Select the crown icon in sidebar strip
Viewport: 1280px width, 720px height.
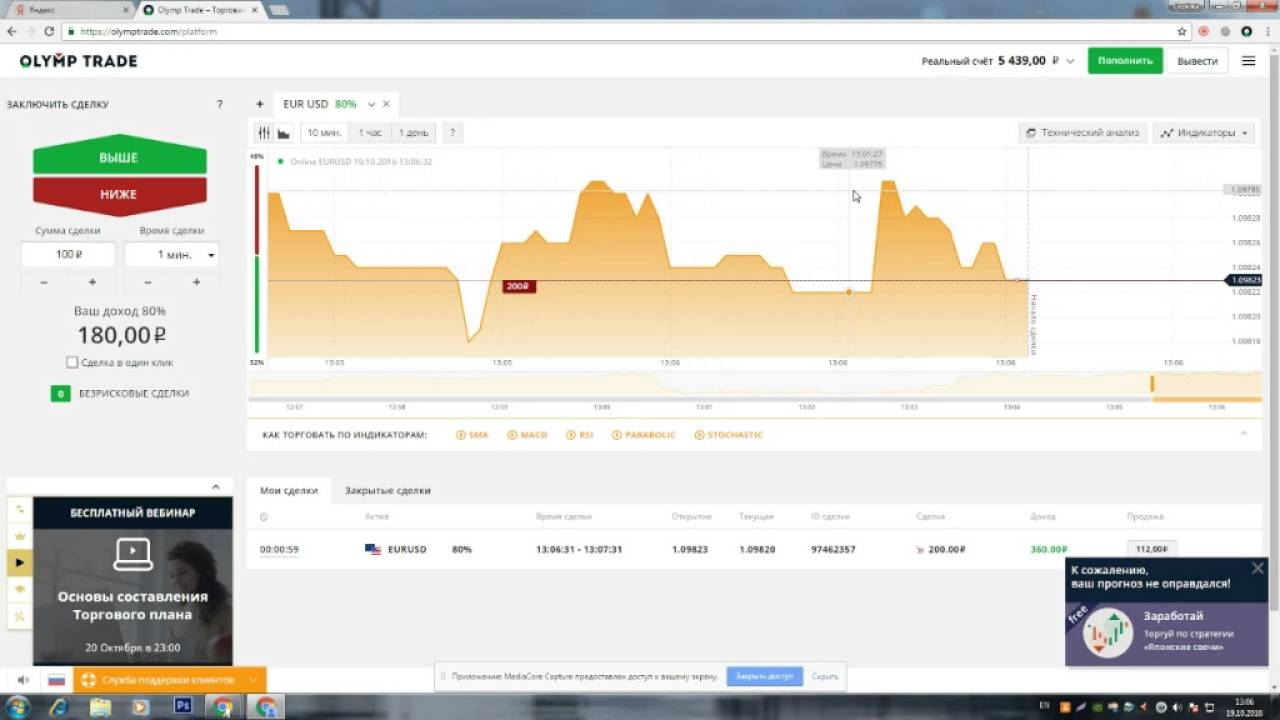click(19, 536)
